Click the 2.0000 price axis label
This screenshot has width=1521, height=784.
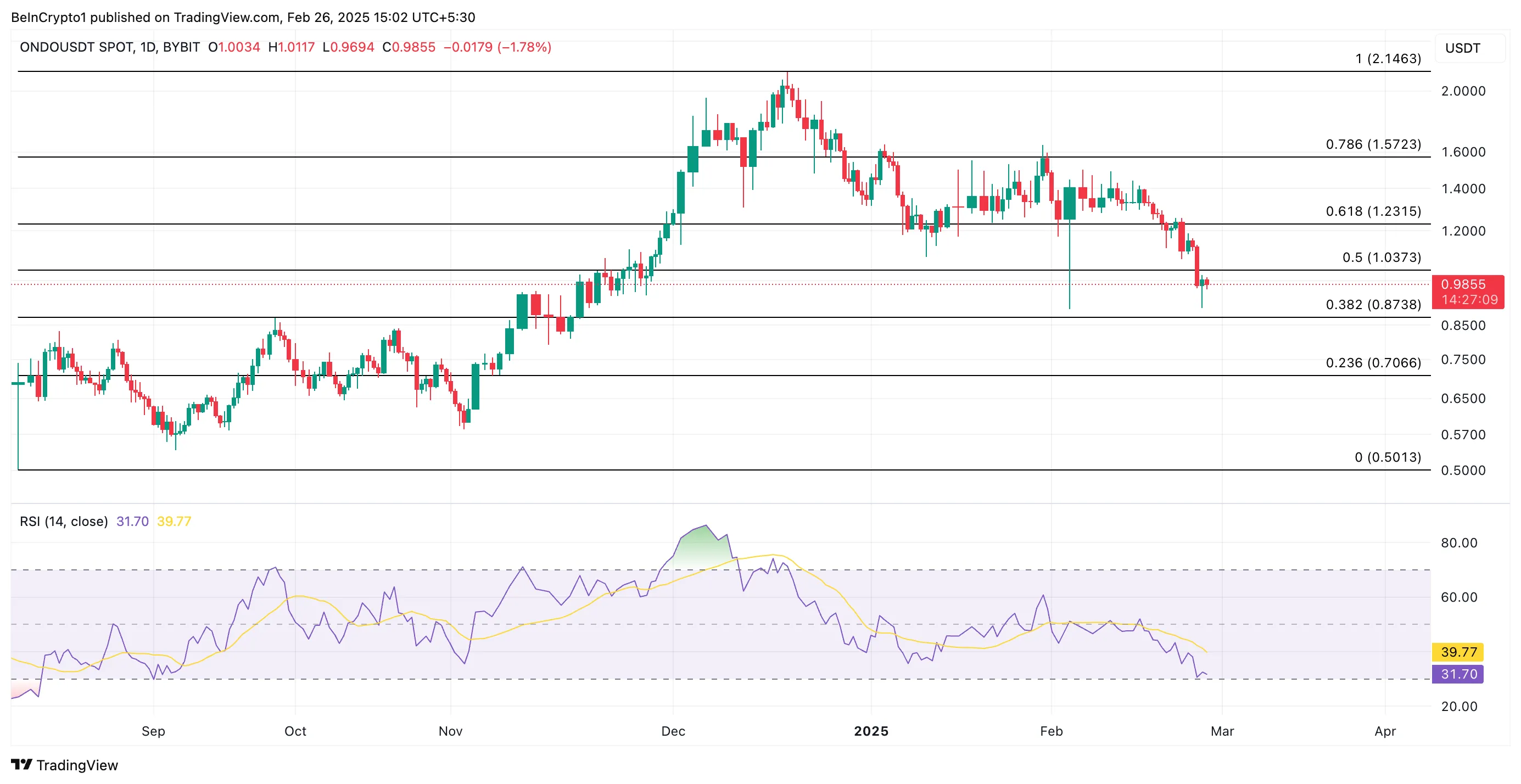click(1463, 91)
